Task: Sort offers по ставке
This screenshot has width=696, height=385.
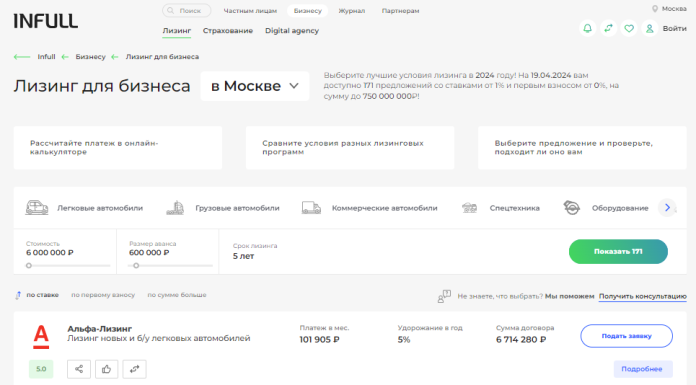Action: [x=42, y=295]
